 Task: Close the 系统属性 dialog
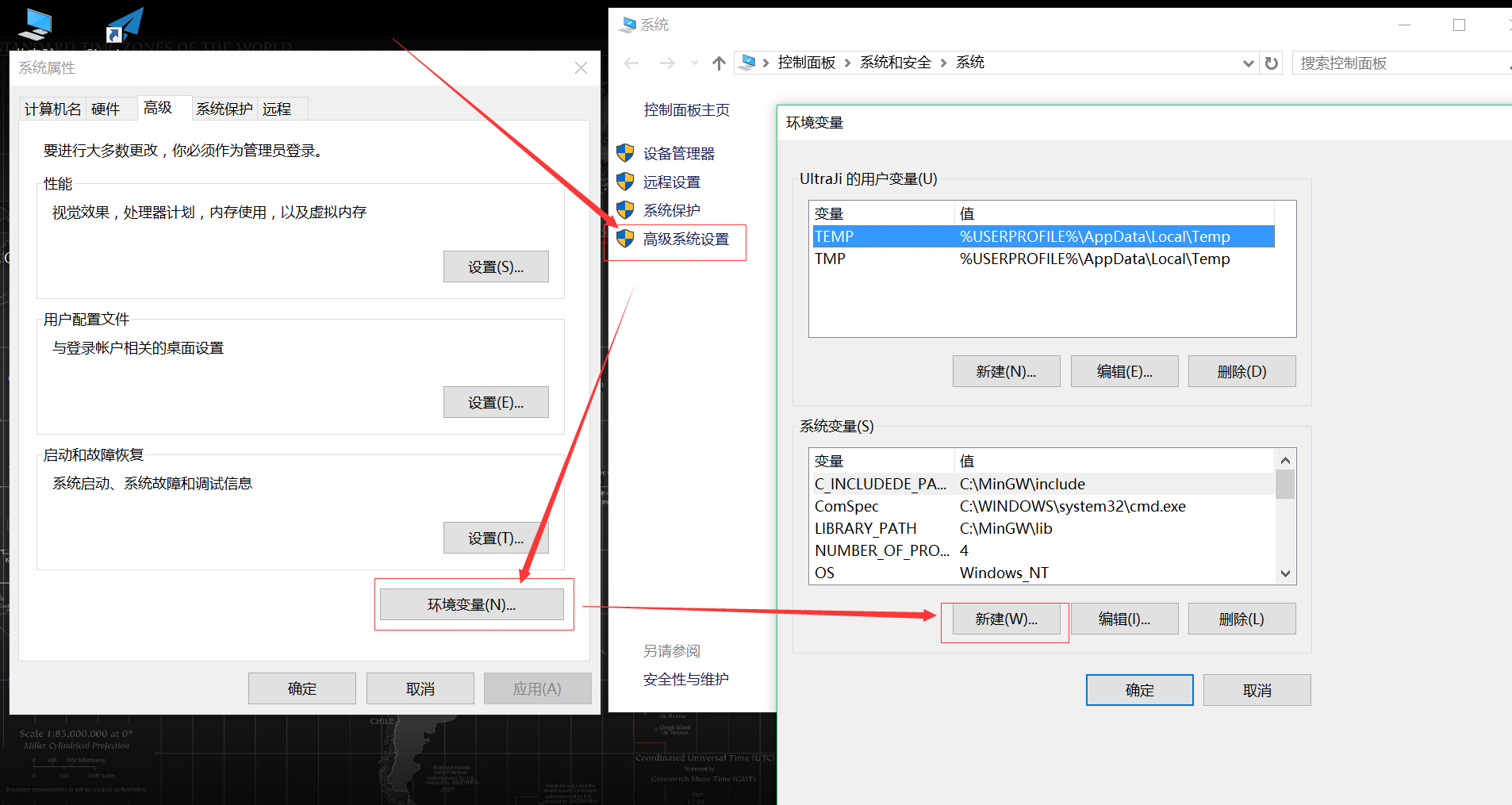[x=581, y=68]
